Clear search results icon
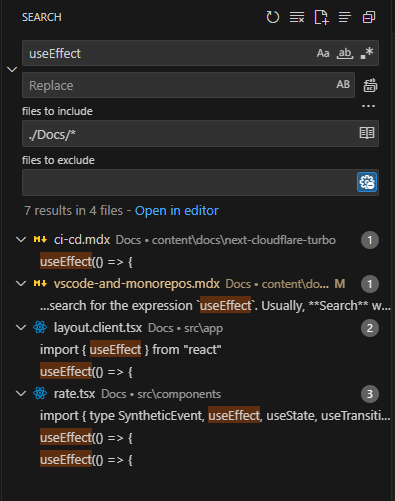The image size is (395, 501). pyautogui.click(x=297, y=17)
